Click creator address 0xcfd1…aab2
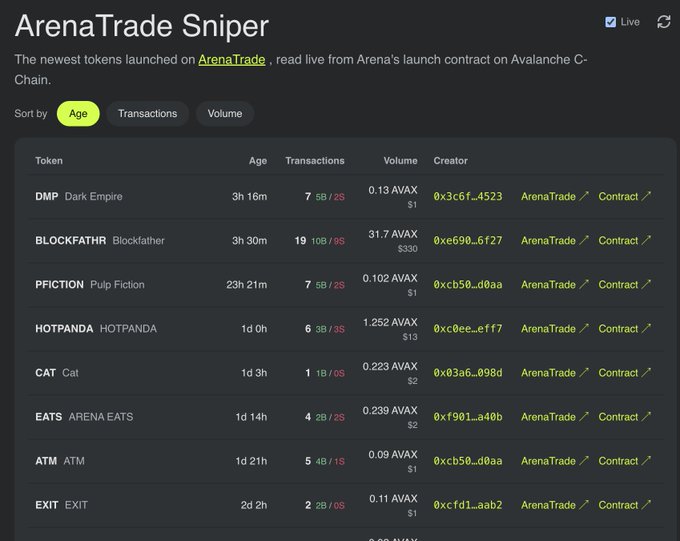The height and width of the screenshot is (541, 680). [468, 505]
